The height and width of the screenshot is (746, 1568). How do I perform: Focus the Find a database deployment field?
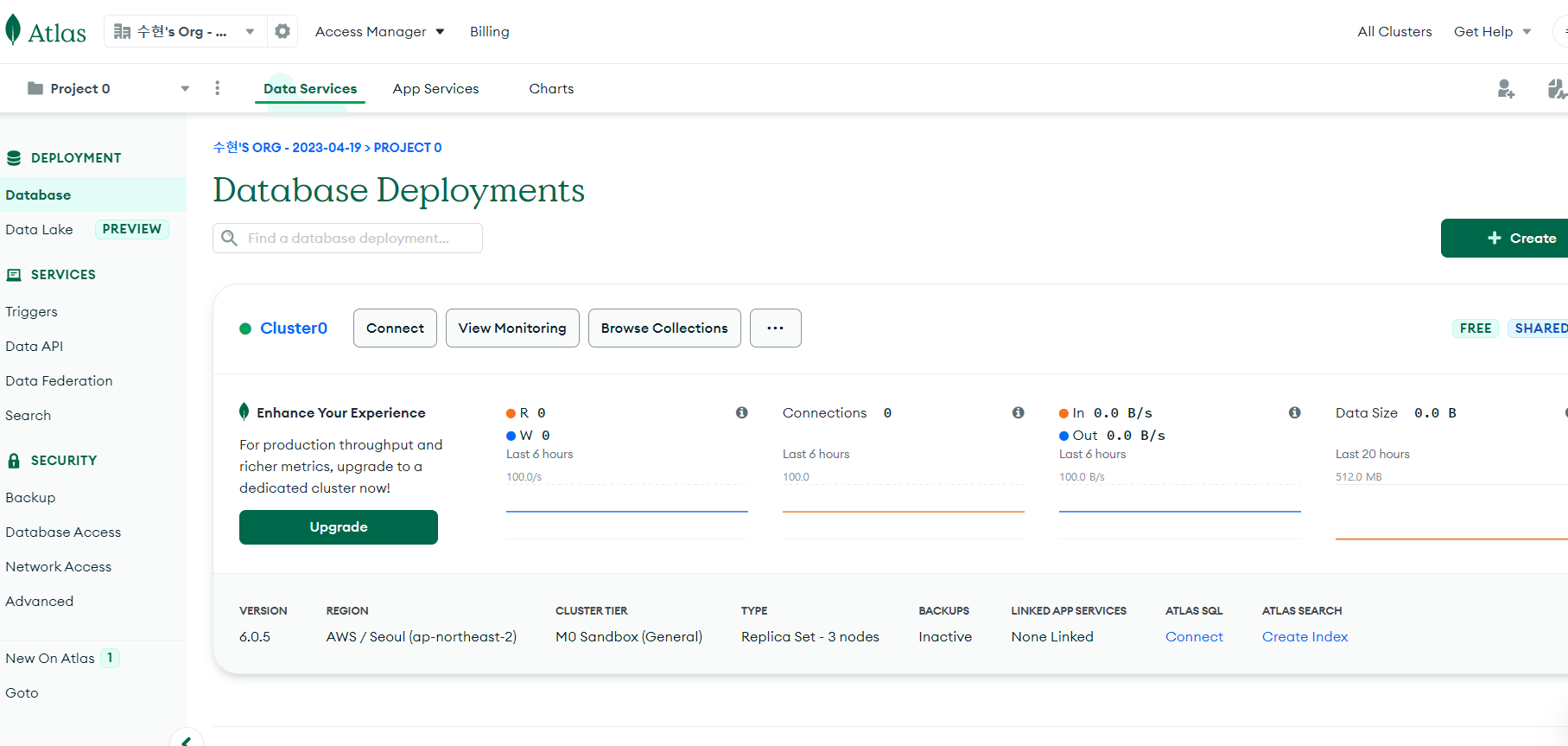pos(347,239)
